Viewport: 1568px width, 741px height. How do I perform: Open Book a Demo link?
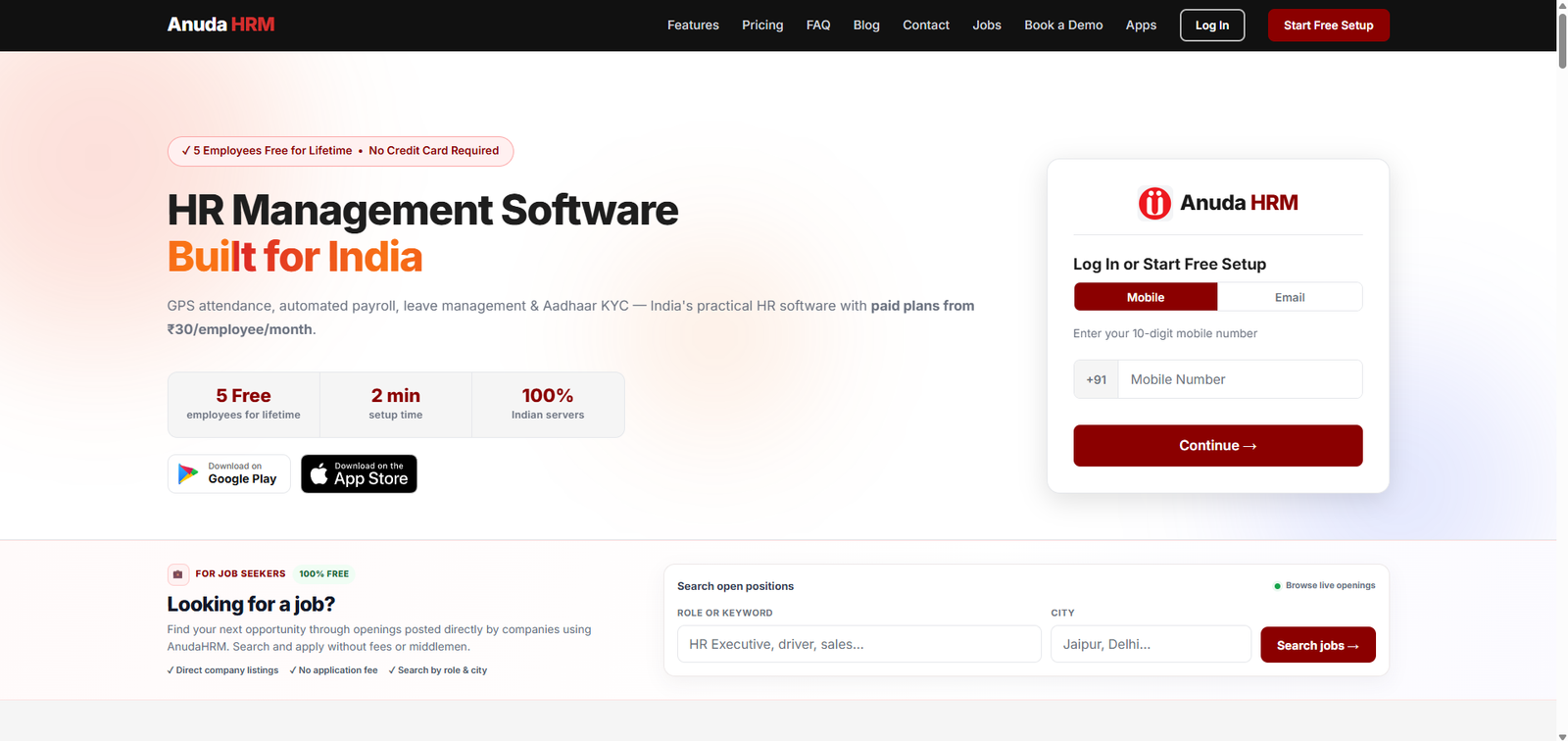(1063, 25)
